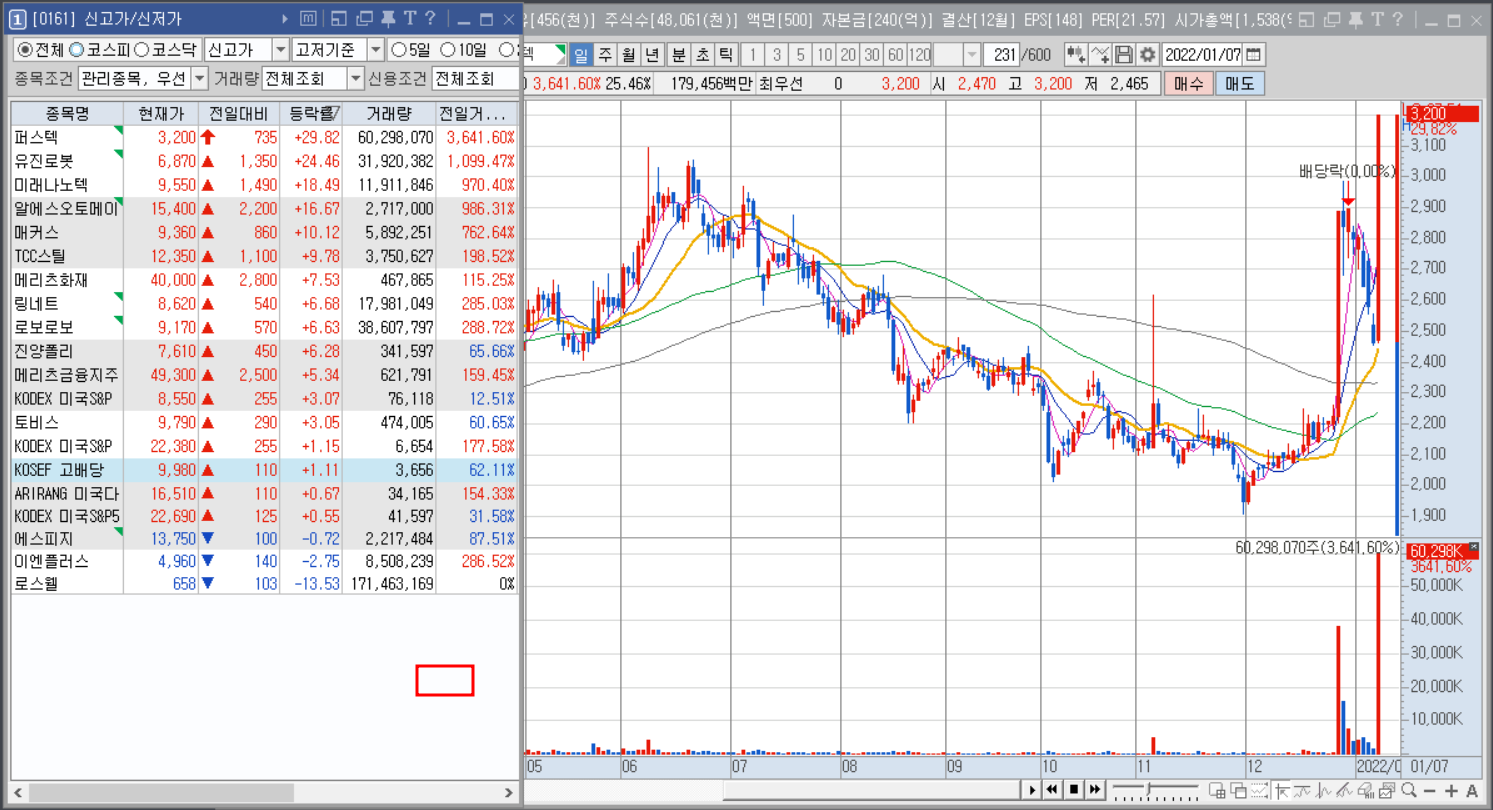Image resolution: width=1493 pixels, height=810 pixels.
Task: Click the pin icon in 신고가/신저가 window title
Action: click(388, 18)
